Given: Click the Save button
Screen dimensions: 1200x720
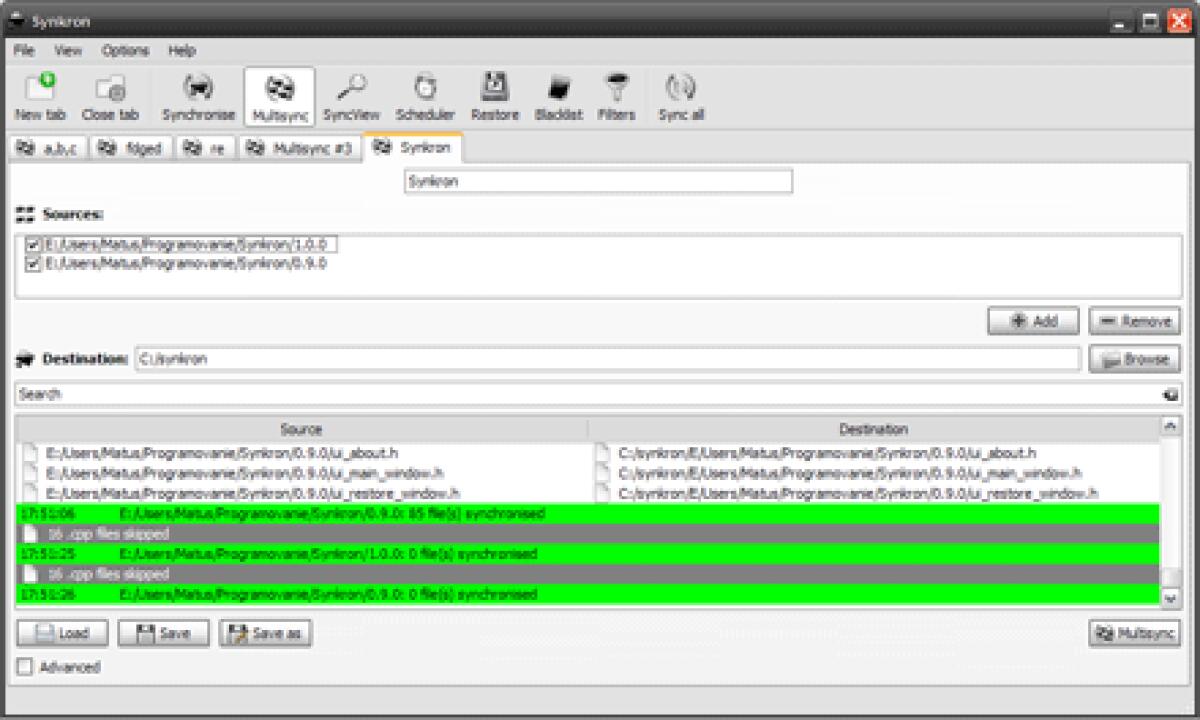Looking at the screenshot, I should click(164, 633).
